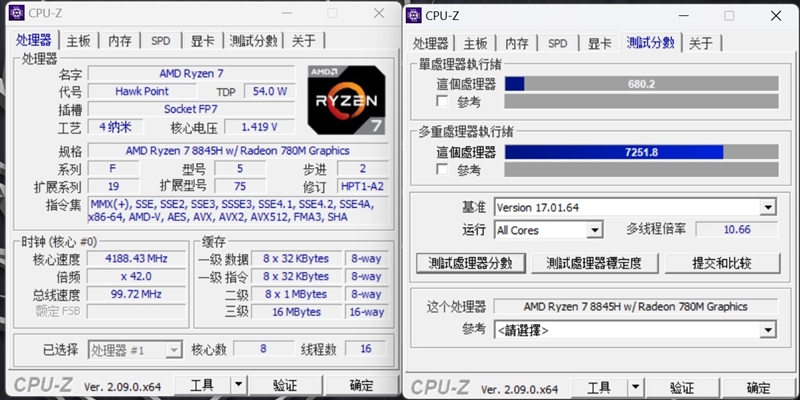Click the 倍频 value x 42.0
The width and height of the screenshot is (800, 400).
pos(136,276)
